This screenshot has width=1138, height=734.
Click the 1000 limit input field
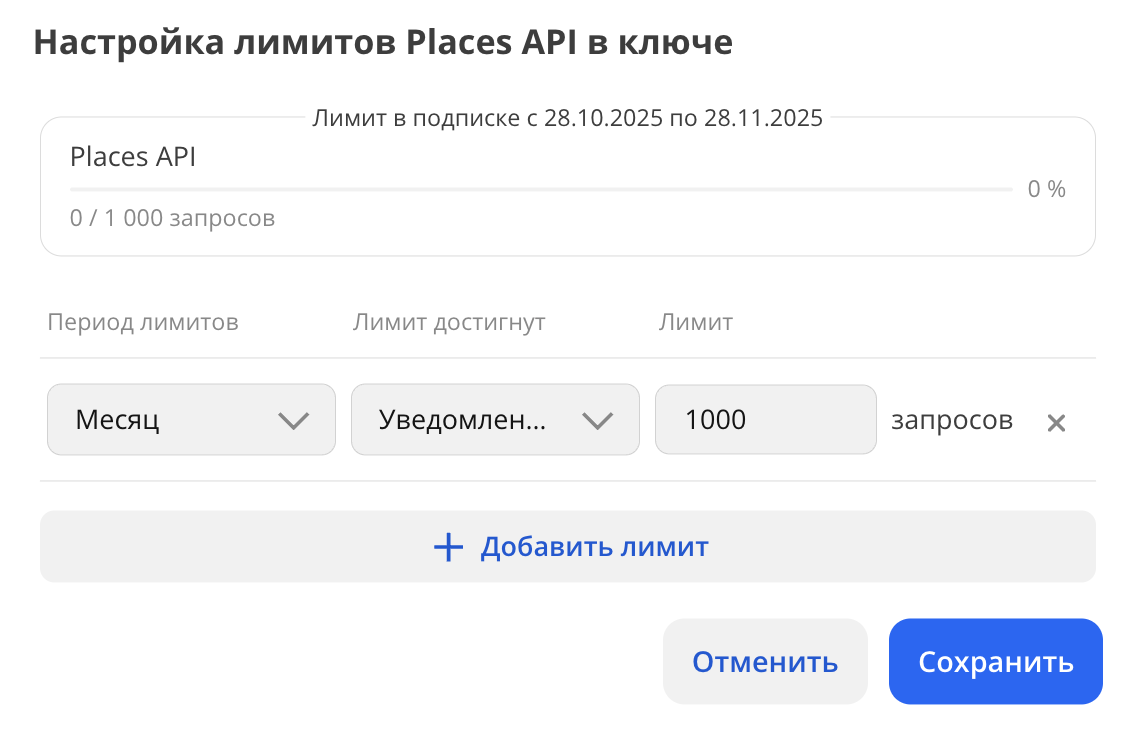765,419
